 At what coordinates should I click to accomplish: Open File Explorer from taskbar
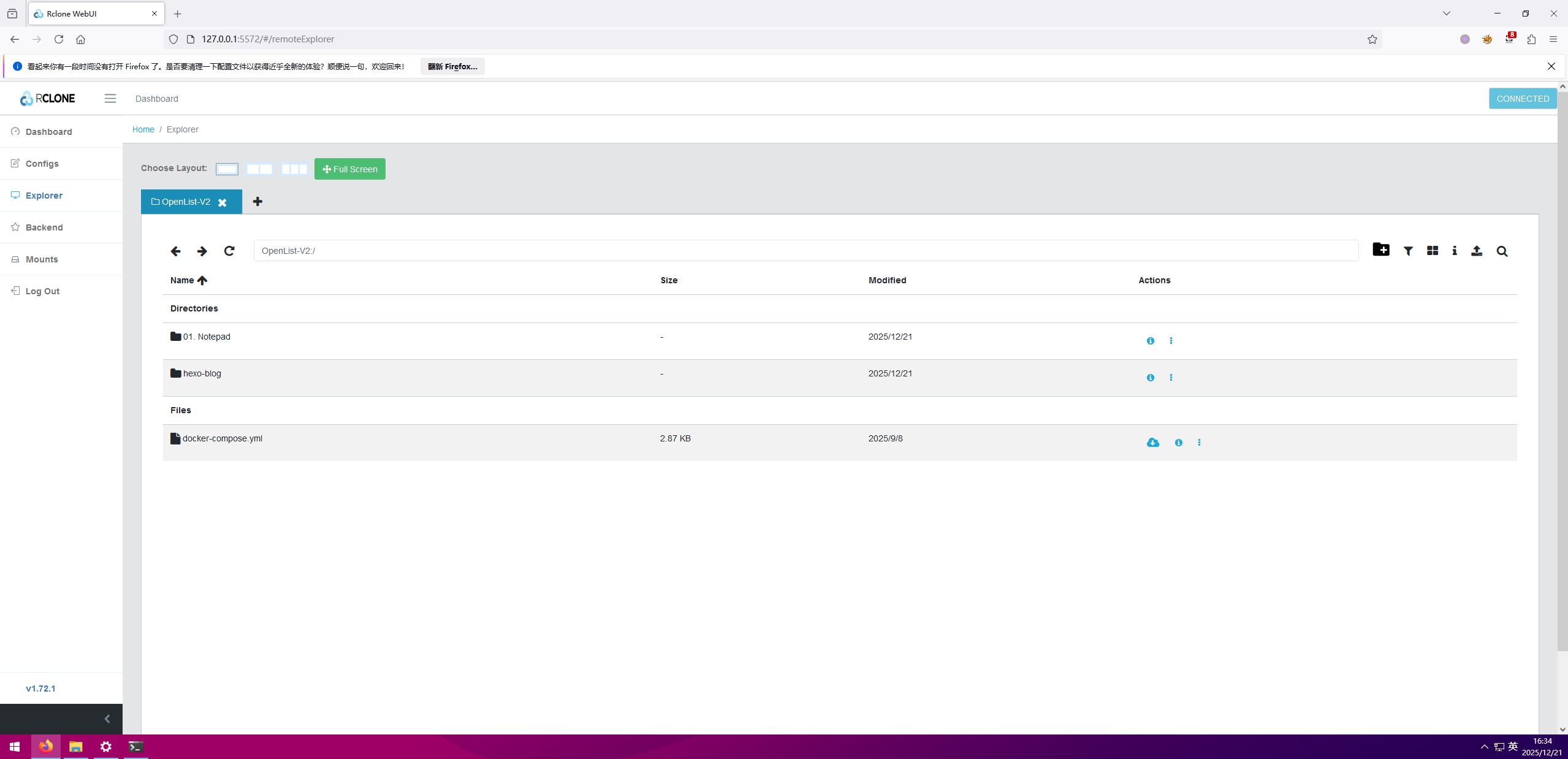click(75, 747)
